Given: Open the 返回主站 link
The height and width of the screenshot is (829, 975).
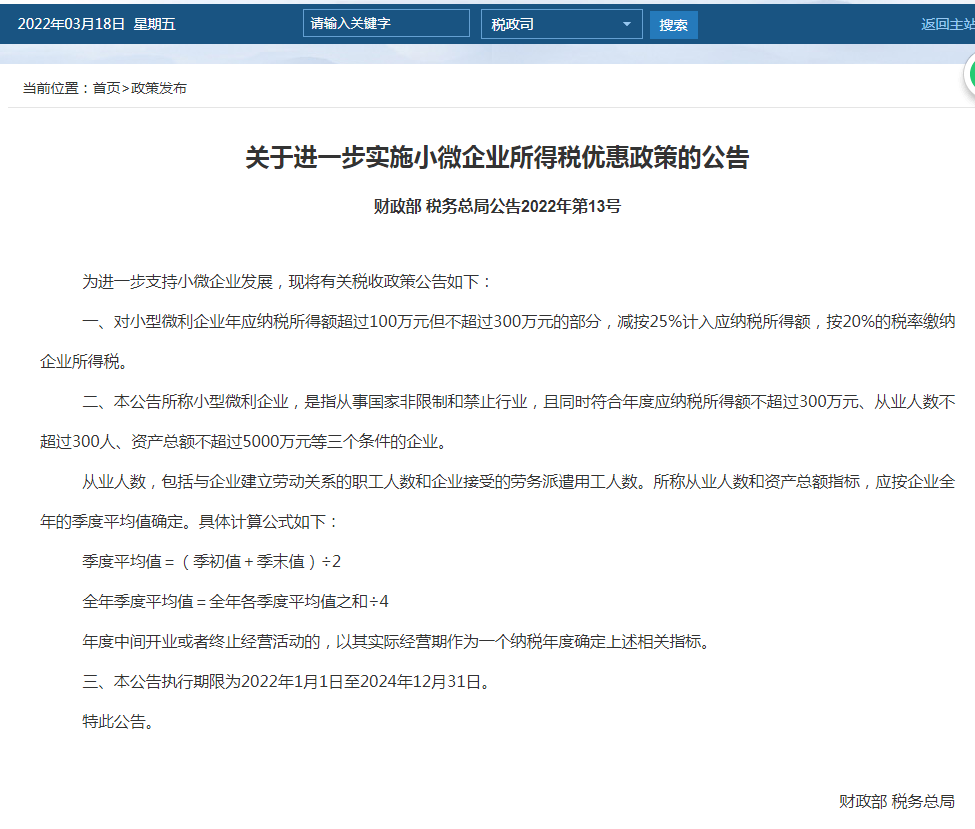Looking at the screenshot, I should coord(948,24).
